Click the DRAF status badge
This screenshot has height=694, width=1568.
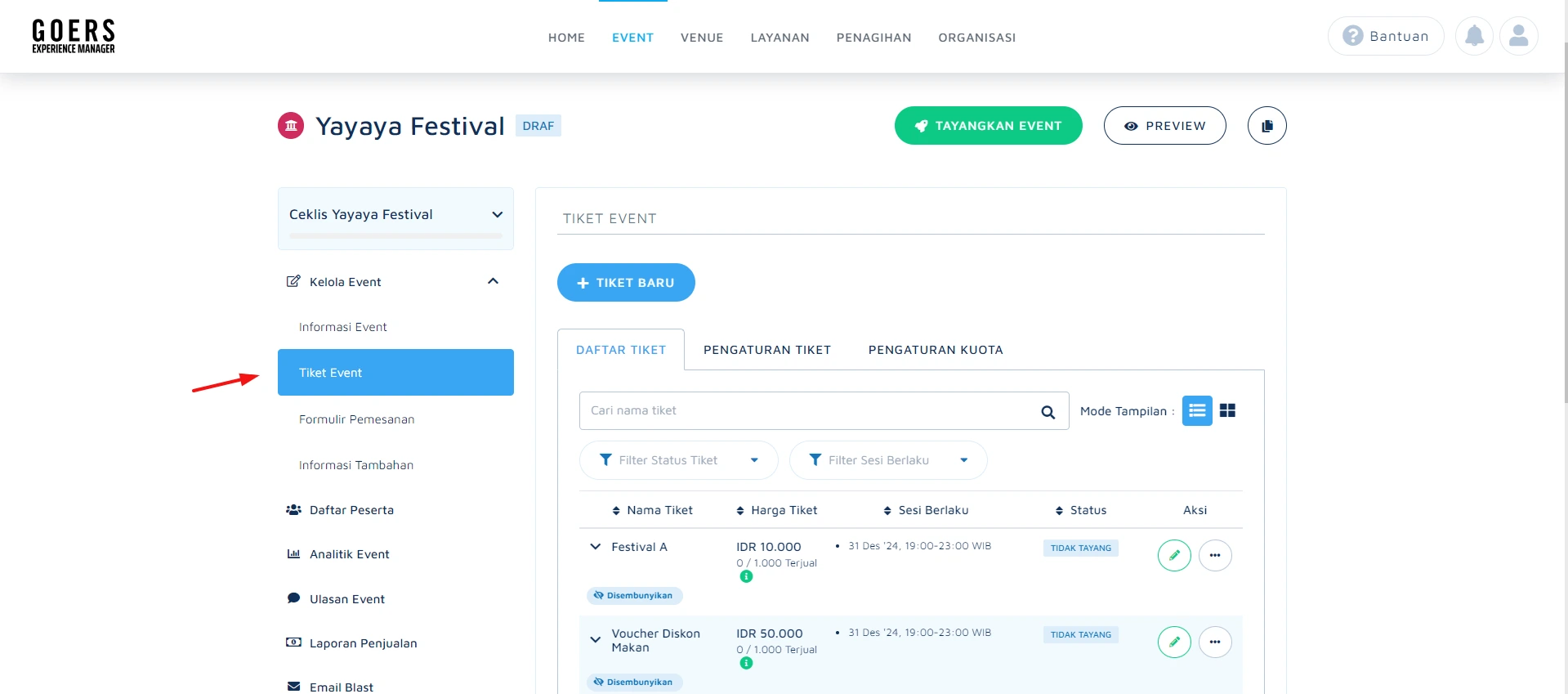coord(538,126)
